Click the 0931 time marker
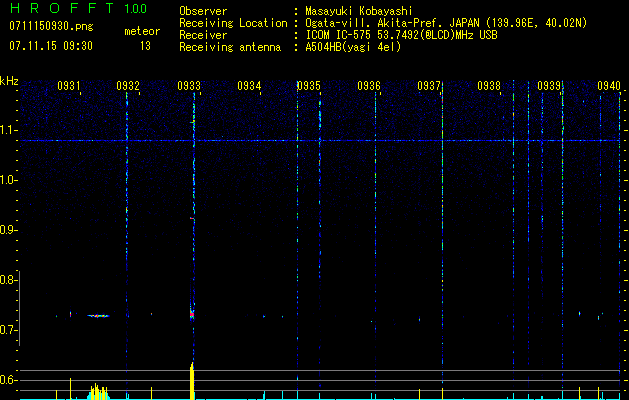Image resolution: width=629 pixels, height=400 pixels. click(x=69, y=86)
